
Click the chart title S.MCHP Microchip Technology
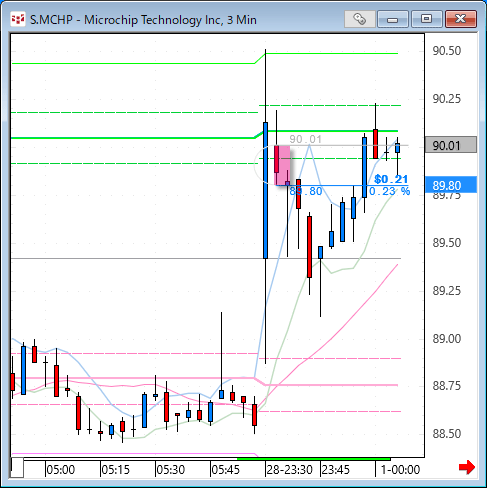143,20
